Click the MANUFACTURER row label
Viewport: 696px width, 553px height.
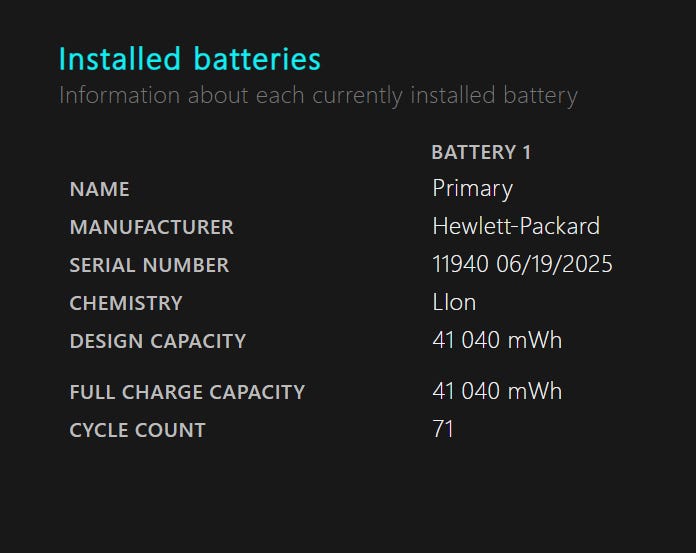point(152,227)
